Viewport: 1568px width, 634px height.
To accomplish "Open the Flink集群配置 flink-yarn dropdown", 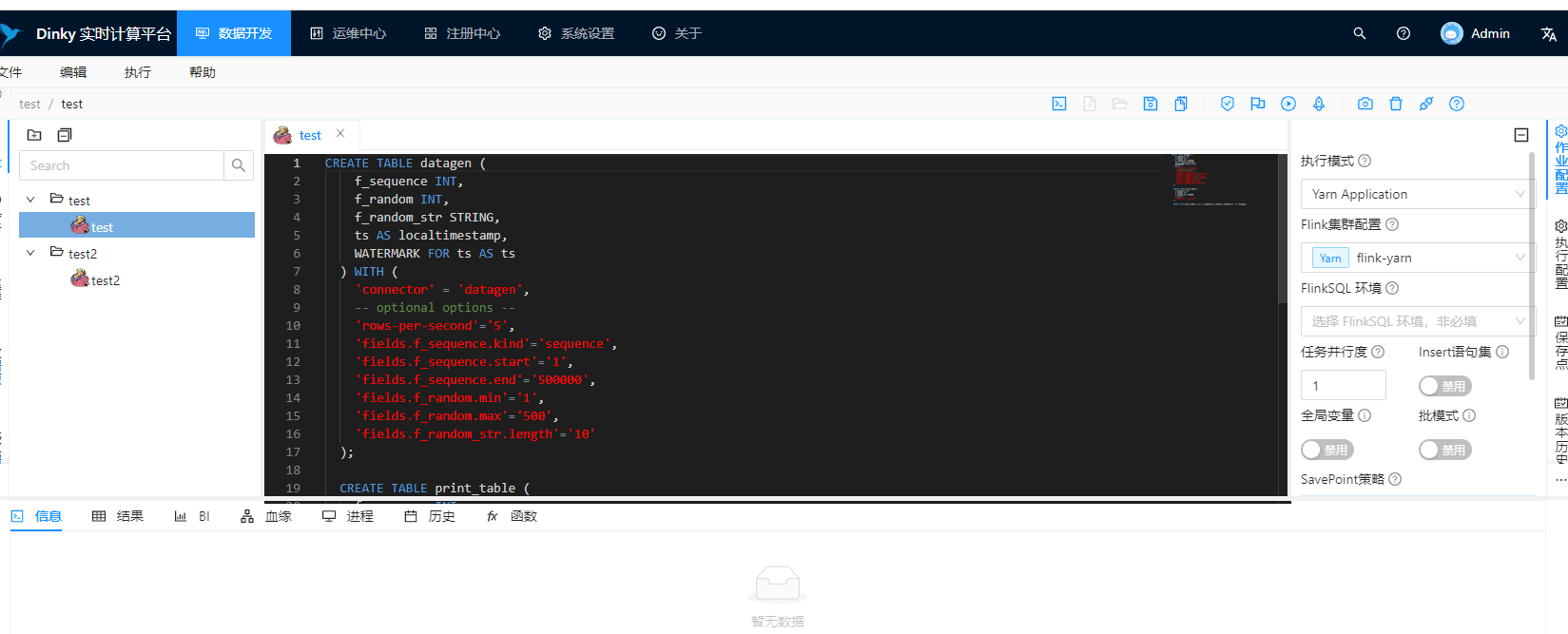I will point(1417,258).
